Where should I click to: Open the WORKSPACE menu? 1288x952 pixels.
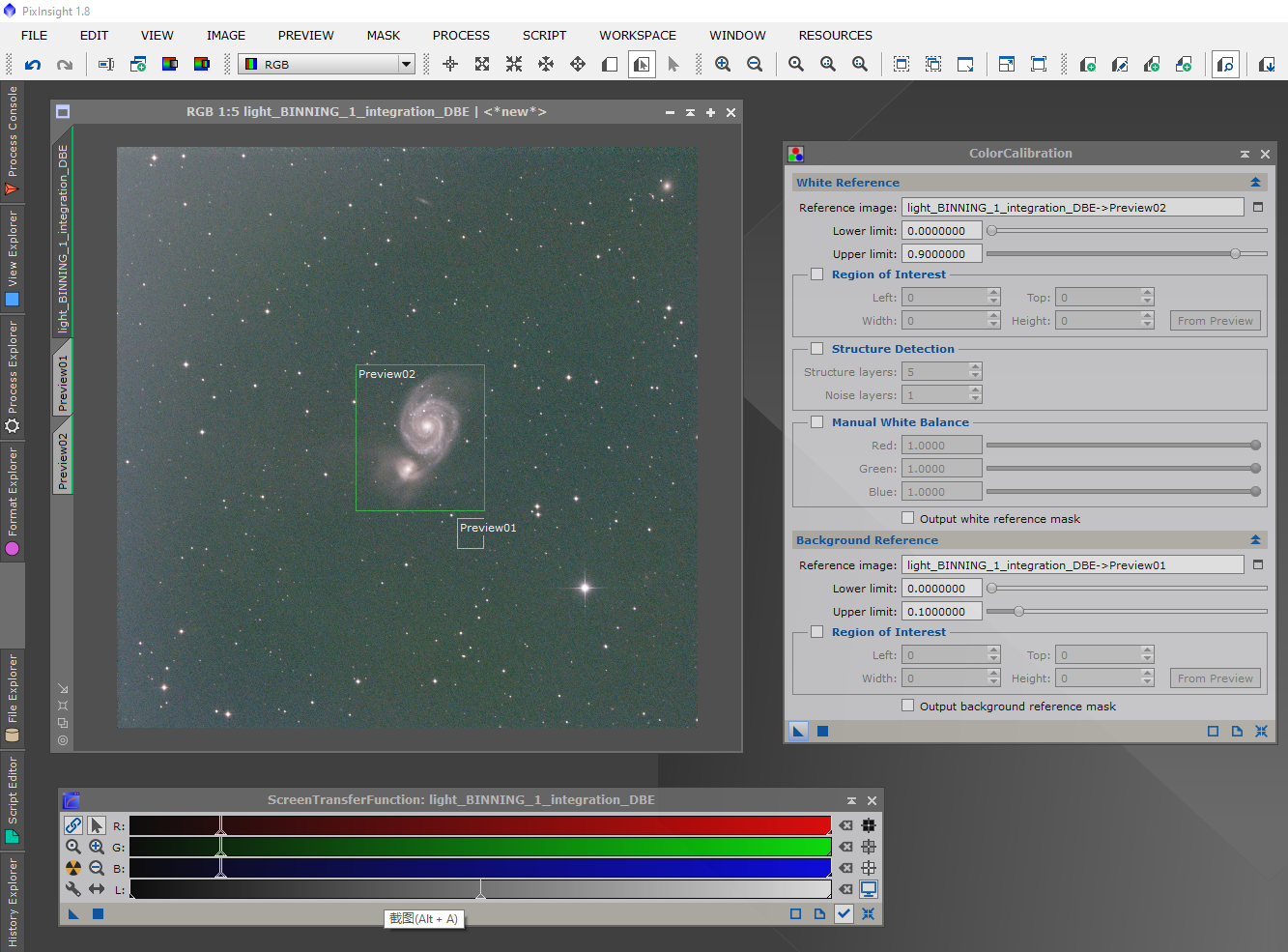pyautogui.click(x=638, y=35)
